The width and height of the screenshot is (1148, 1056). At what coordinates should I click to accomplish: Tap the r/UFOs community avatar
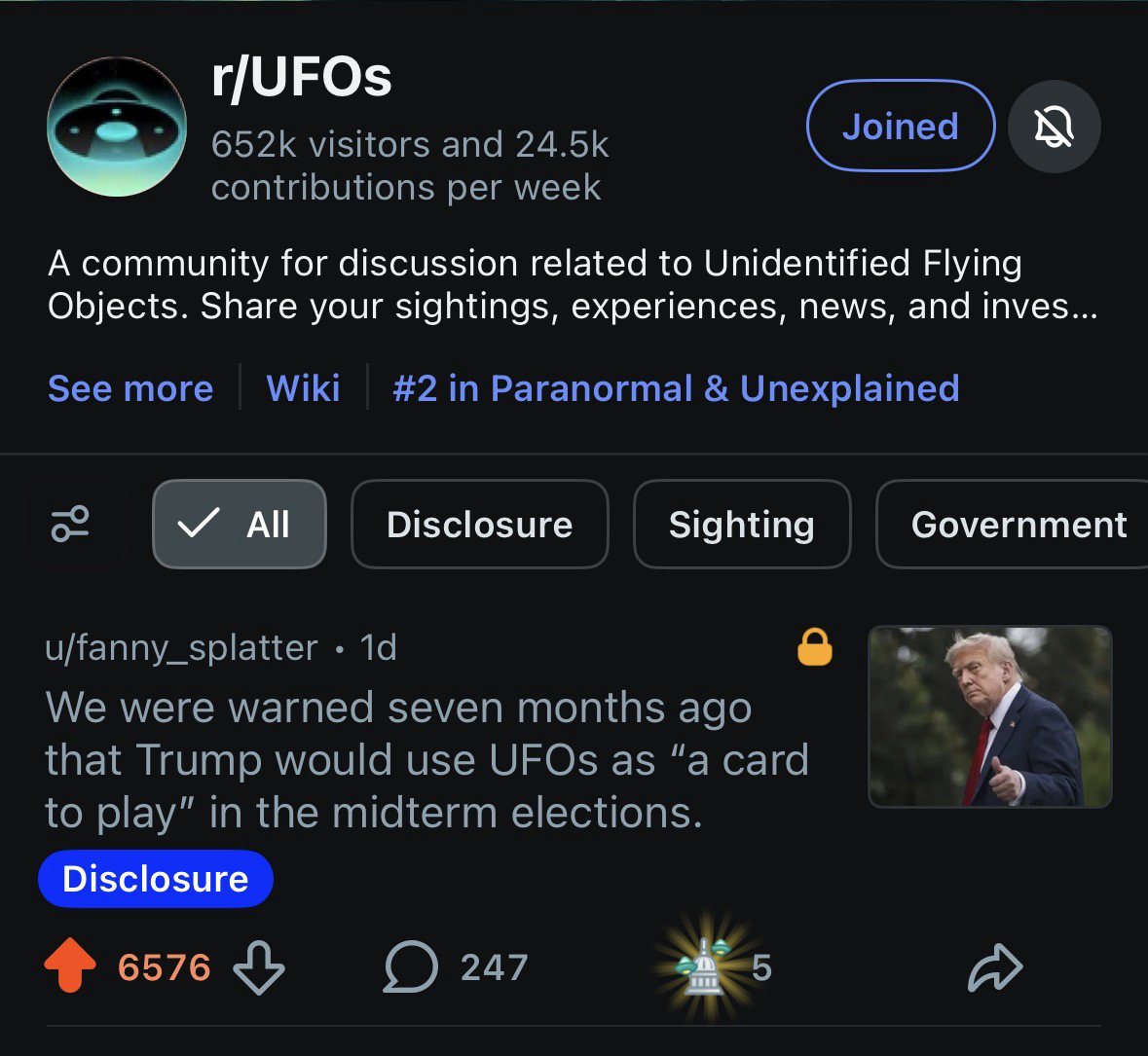point(117,127)
